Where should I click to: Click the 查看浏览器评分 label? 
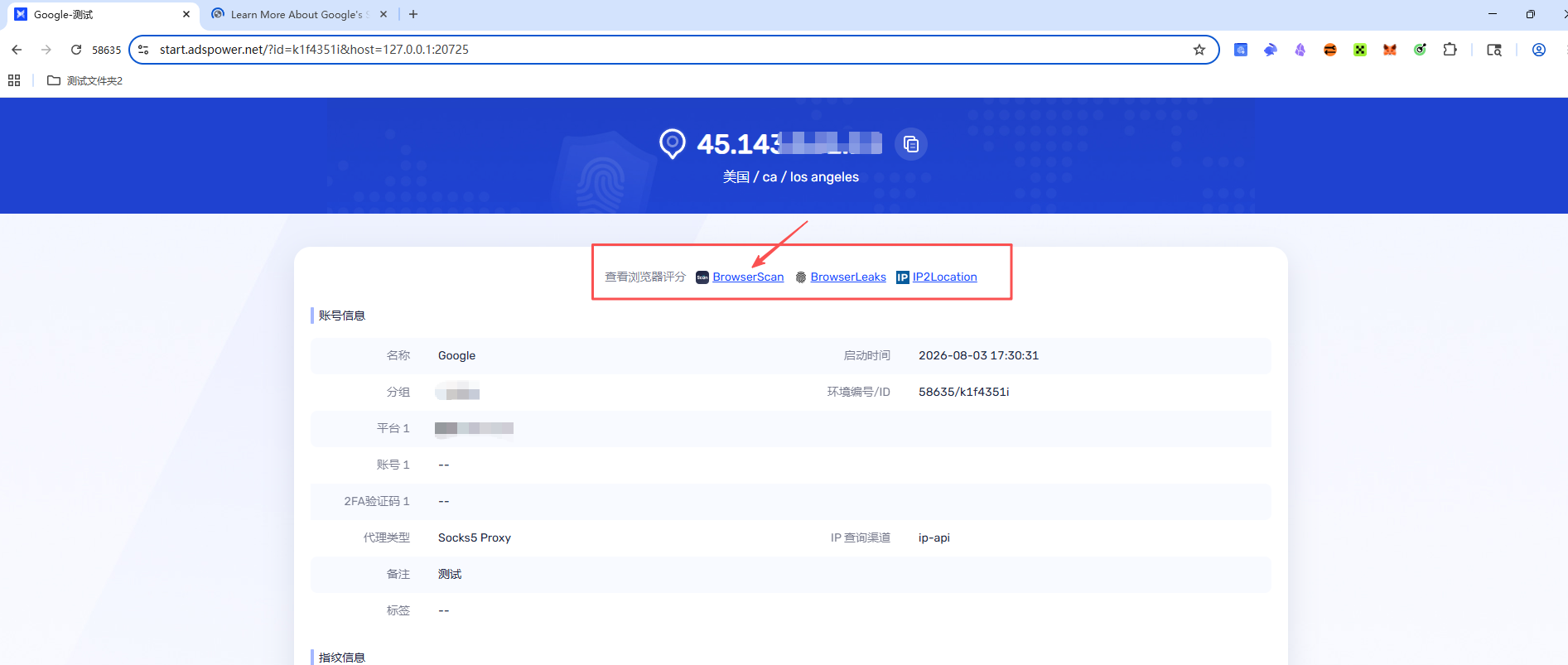click(x=645, y=277)
